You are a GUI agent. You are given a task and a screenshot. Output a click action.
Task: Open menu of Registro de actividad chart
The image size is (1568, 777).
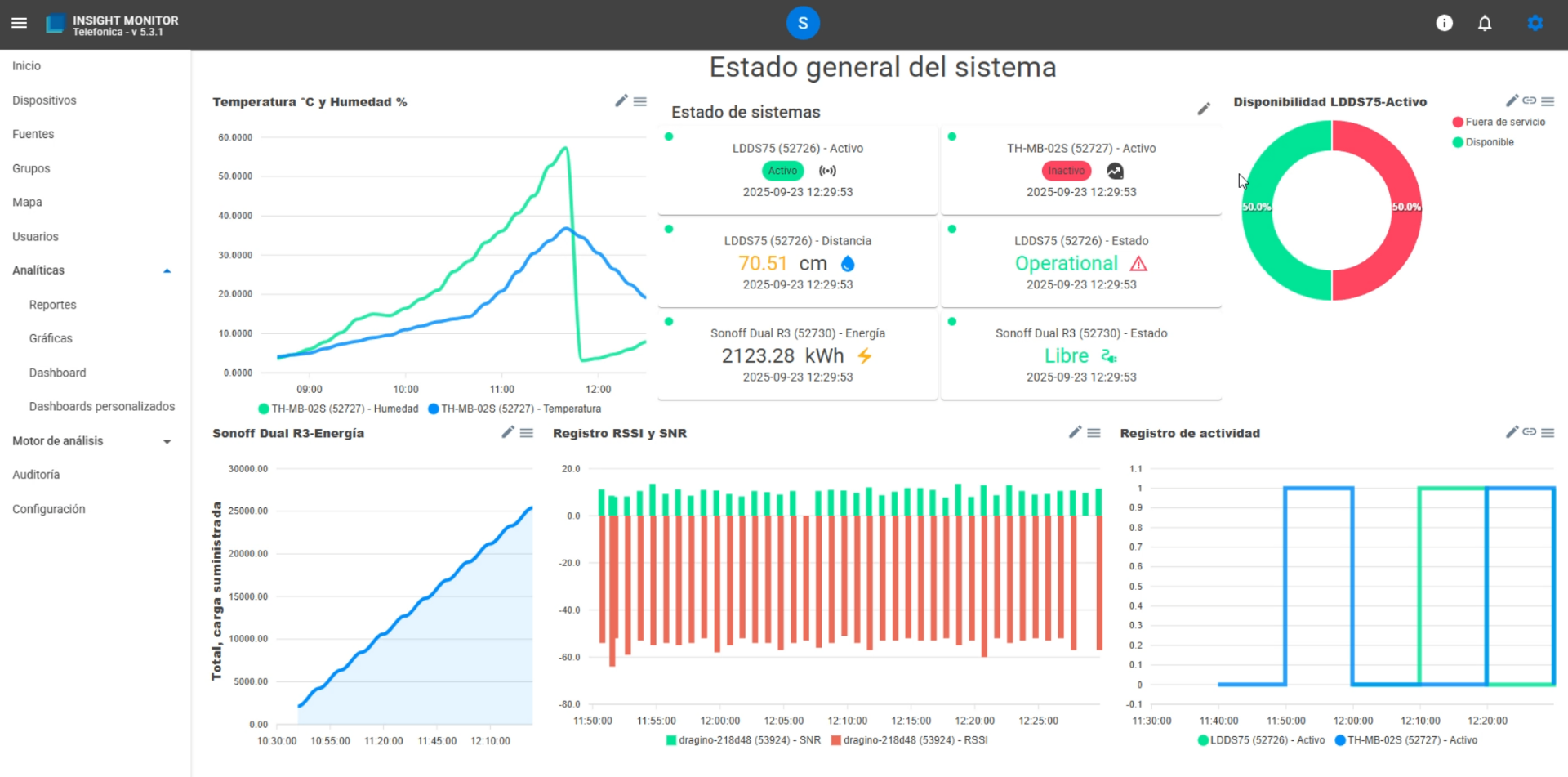[x=1548, y=433]
